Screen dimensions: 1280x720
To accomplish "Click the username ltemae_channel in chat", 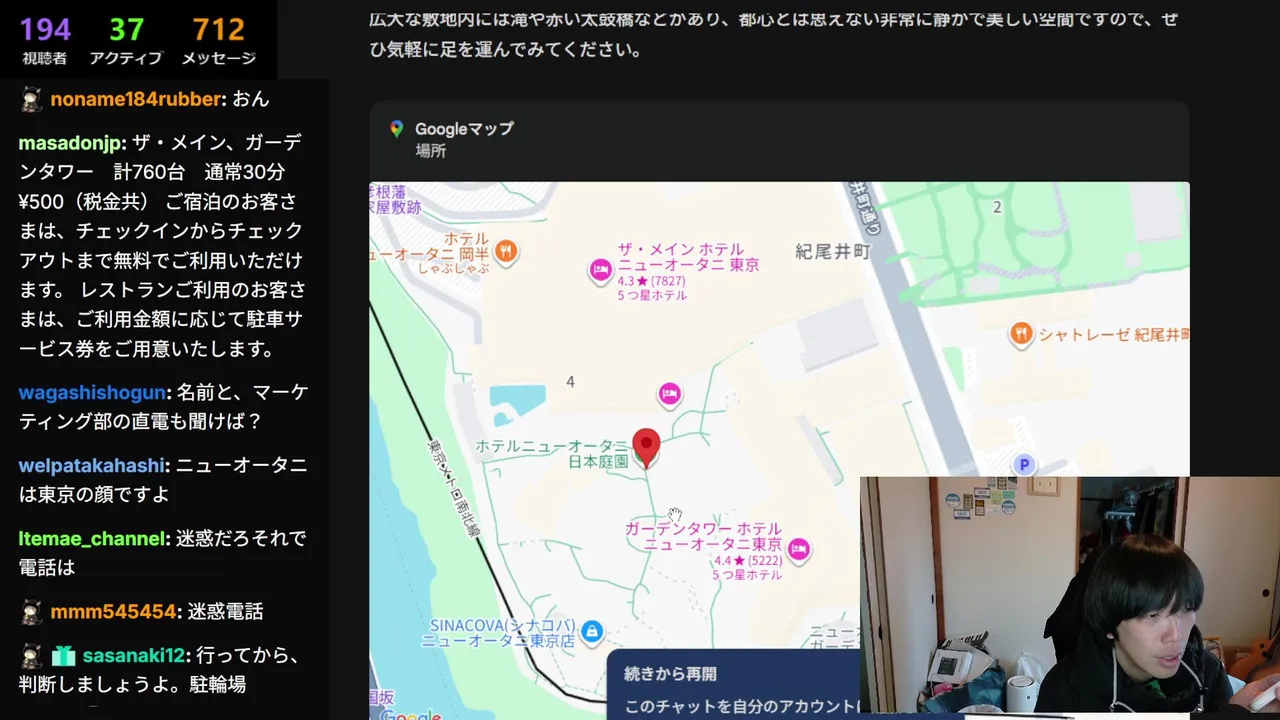I will (92, 539).
